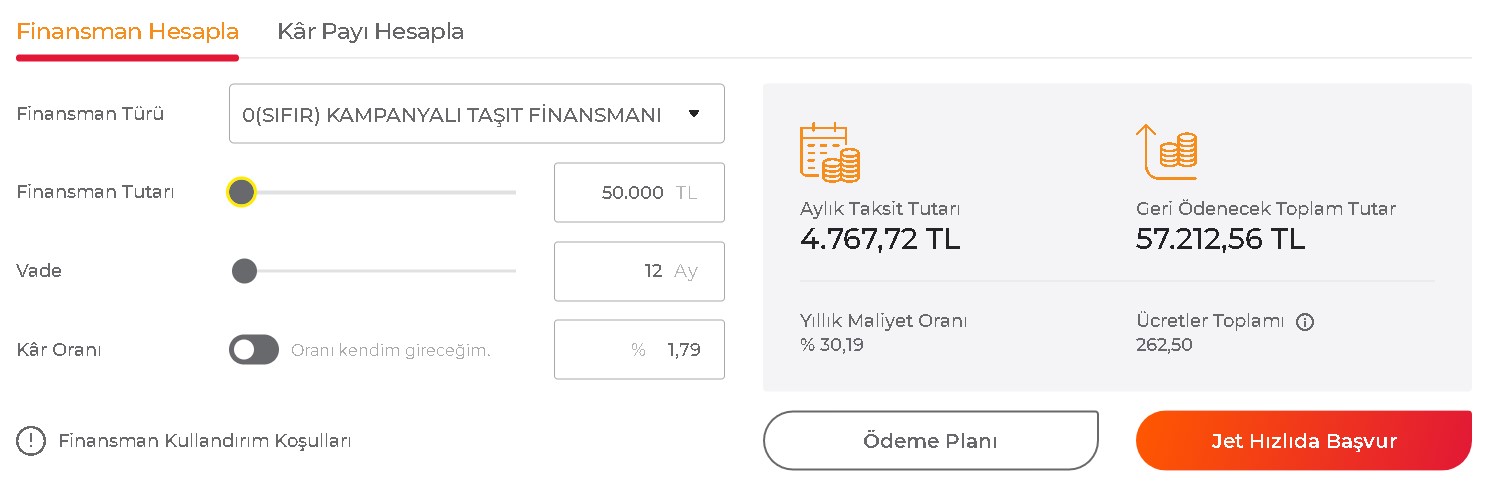
Task: Click the middle of the Finansman Tutarı slider track
Action: click(373, 192)
